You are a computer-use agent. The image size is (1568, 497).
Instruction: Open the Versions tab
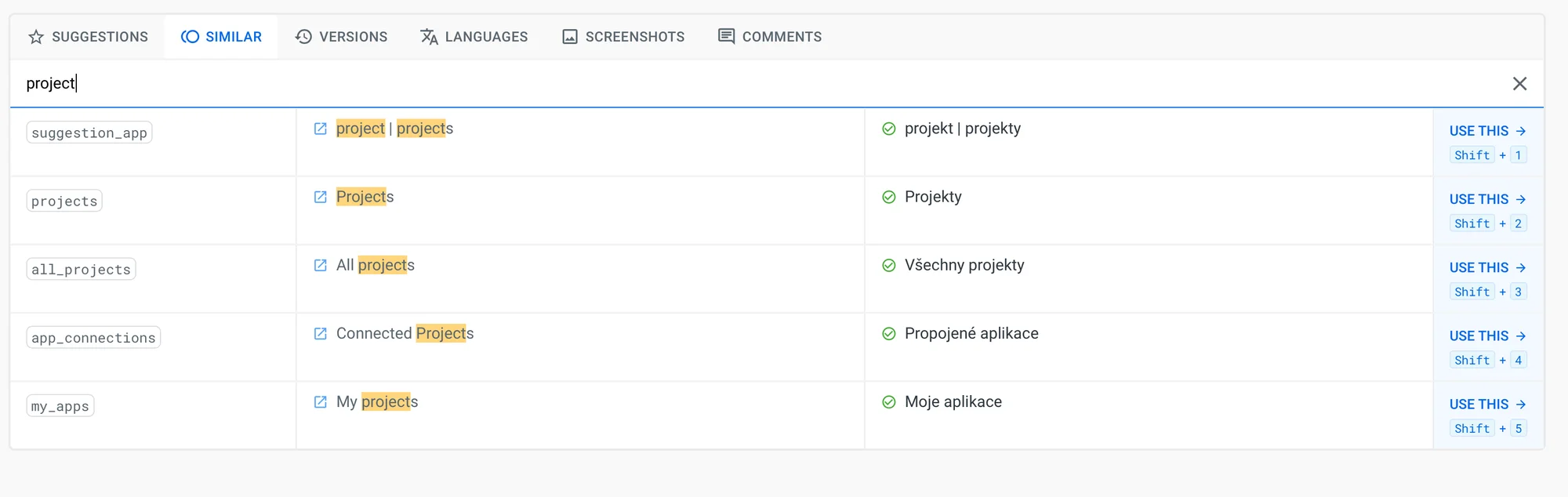click(x=341, y=37)
